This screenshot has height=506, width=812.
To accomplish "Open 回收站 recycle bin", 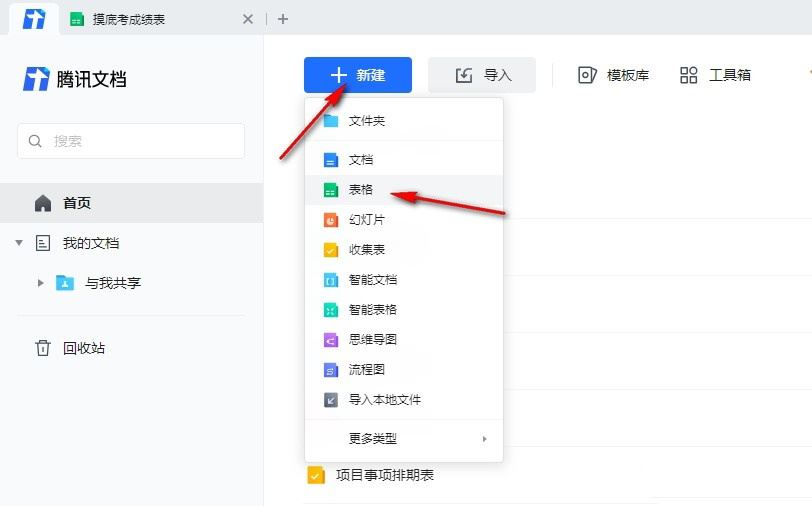I will click(84, 348).
